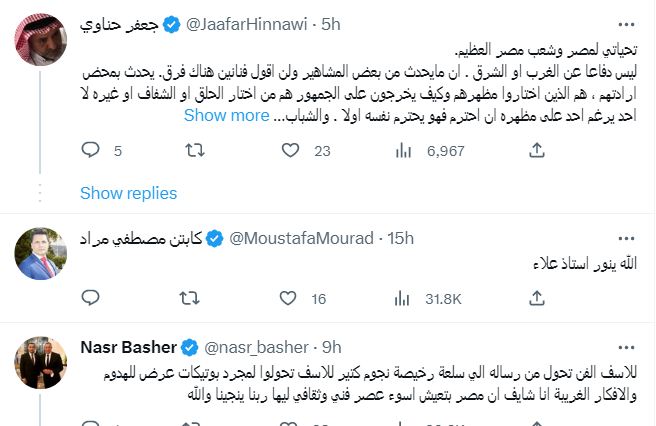
Task: Share Jaafar Hinnawi's tweet
Action: (x=537, y=150)
